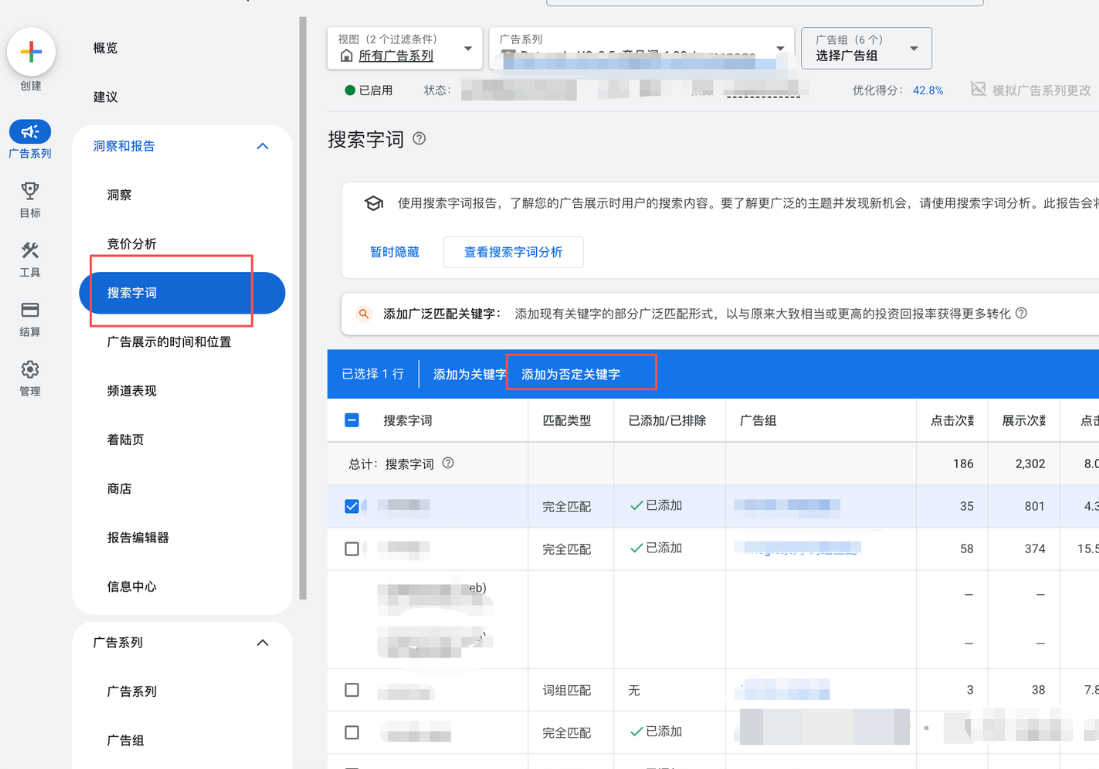Click the 创建 plus icon
Image resolution: width=1099 pixels, height=769 pixels.
(x=30, y=51)
